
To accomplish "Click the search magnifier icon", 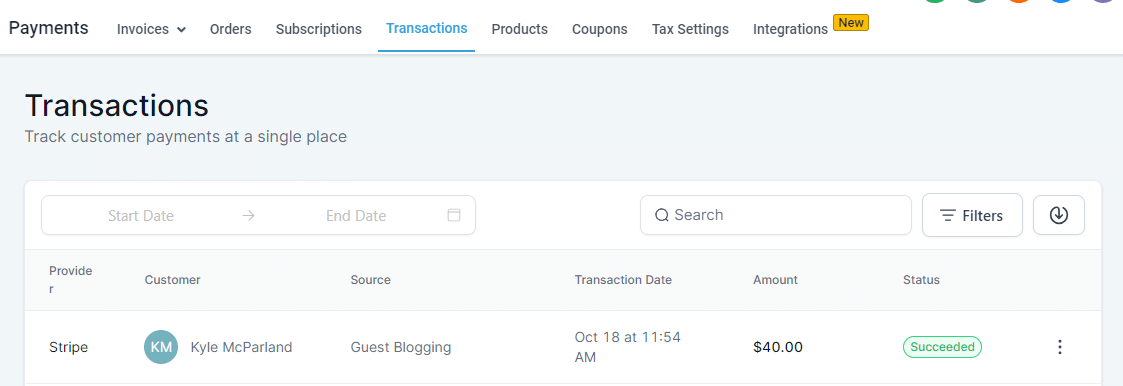I will point(662,215).
